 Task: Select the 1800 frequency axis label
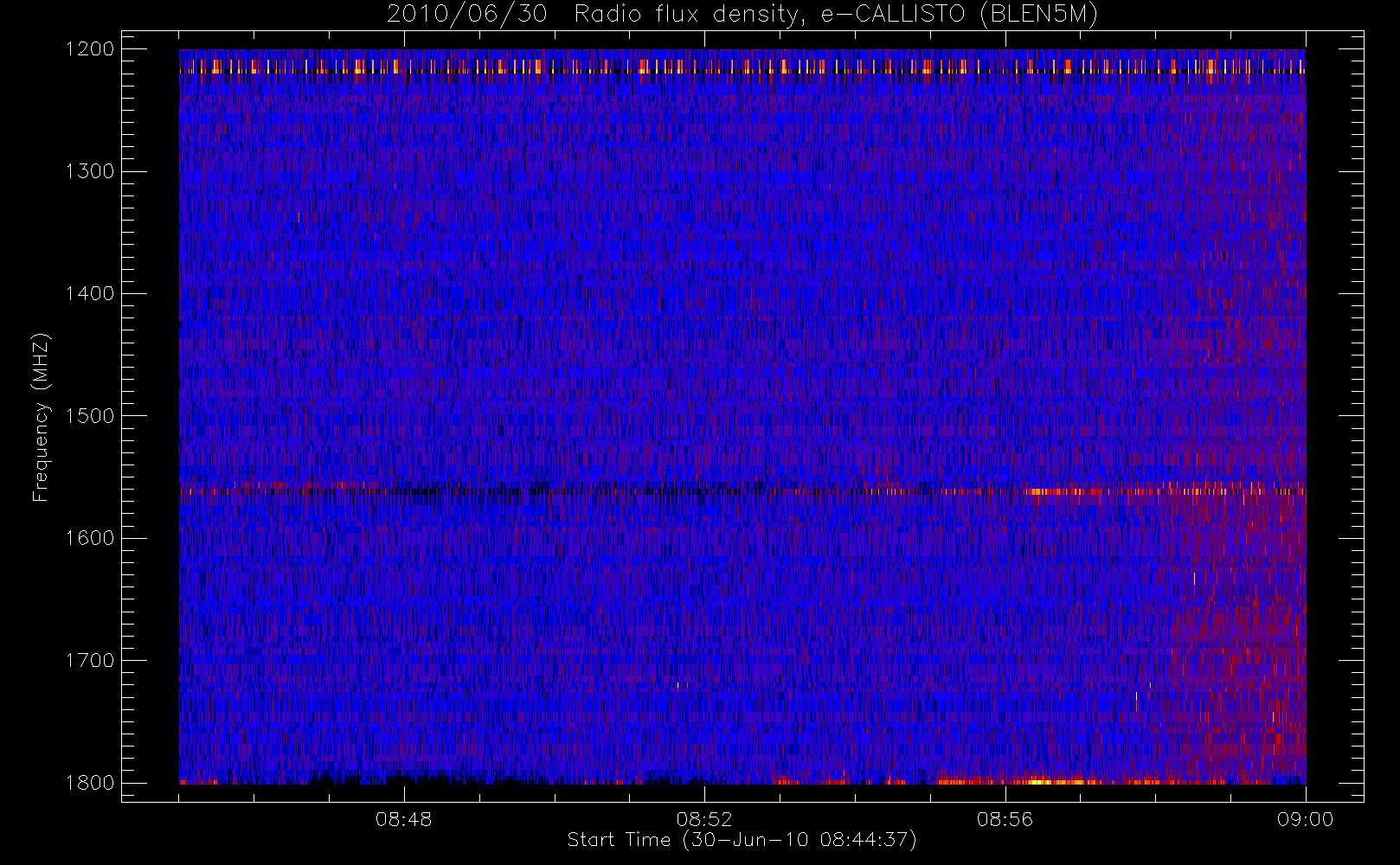pos(90,783)
